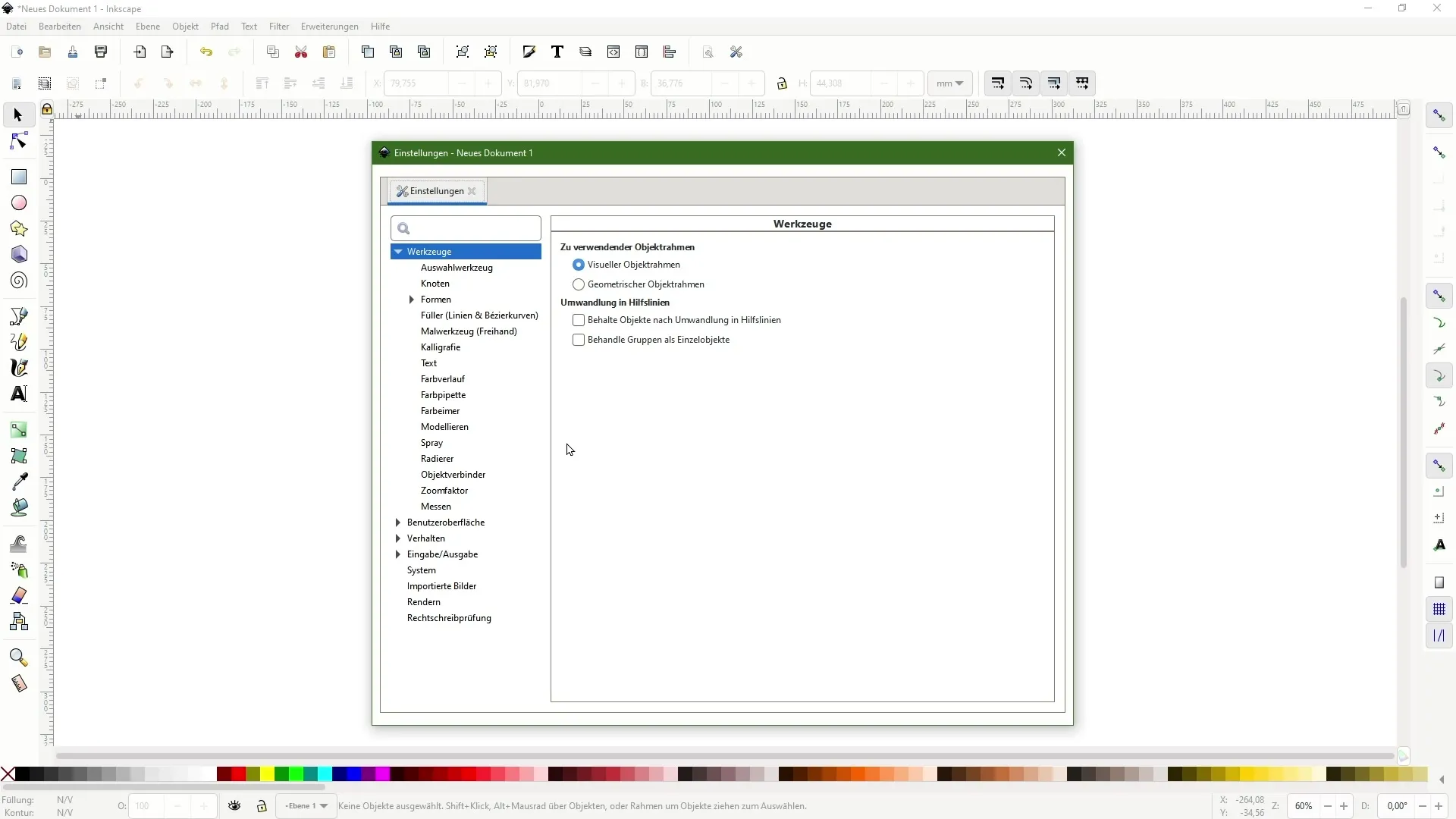Open the text and font dialog icon
Viewport: 1456px width, 819px height.
coord(557,52)
